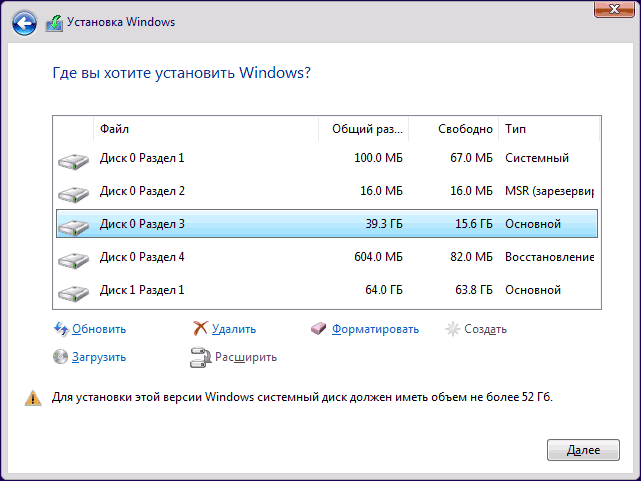
Task: Click the Восстановление type cell
Action: [549, 257]
